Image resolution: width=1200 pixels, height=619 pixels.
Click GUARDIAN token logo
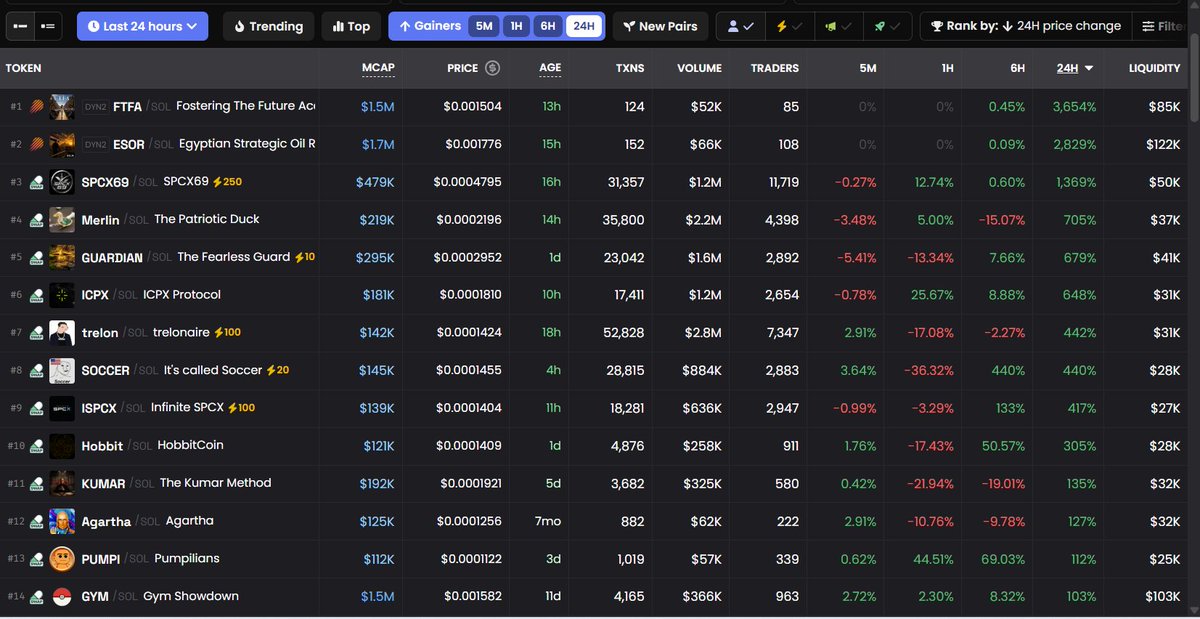point(62,257)
